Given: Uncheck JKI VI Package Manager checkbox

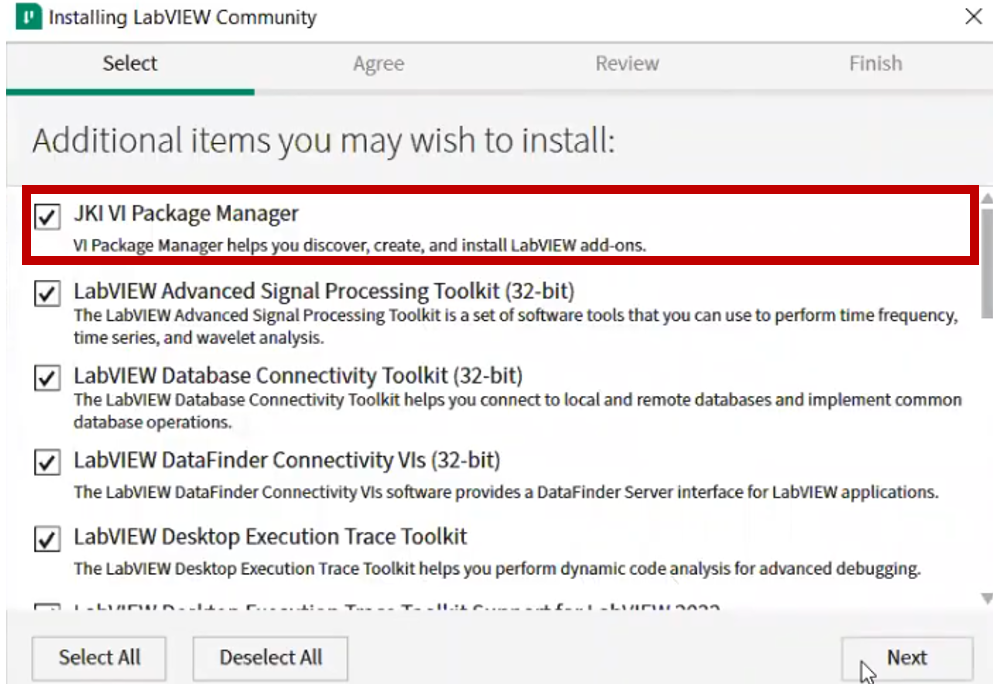Looking at the screenshot, I should [x=47, y=217].
